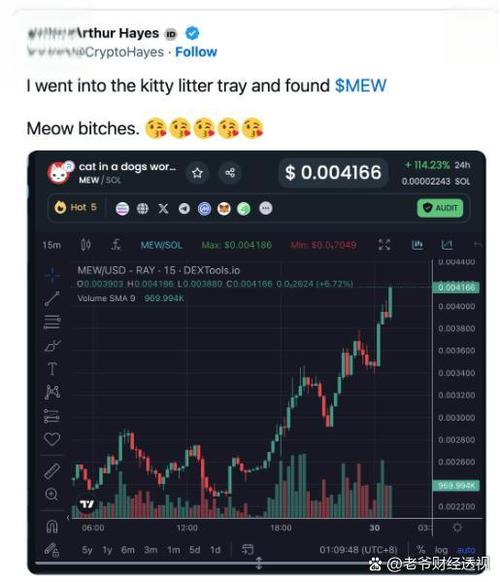
Task: Click the green AUDIT button
Action: tap(440, 208)
